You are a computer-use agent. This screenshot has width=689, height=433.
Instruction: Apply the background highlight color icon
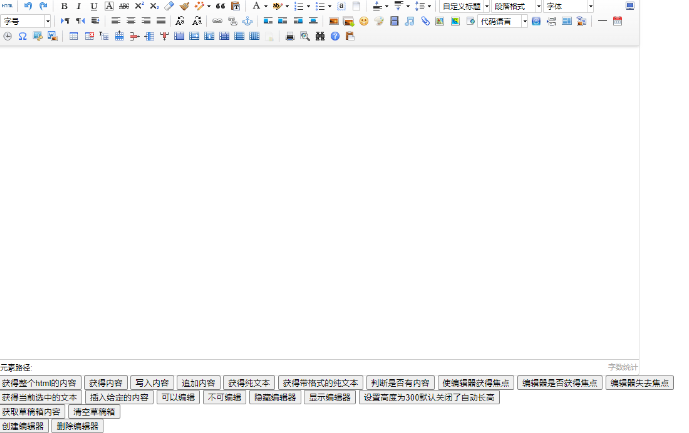click(277, 6)
